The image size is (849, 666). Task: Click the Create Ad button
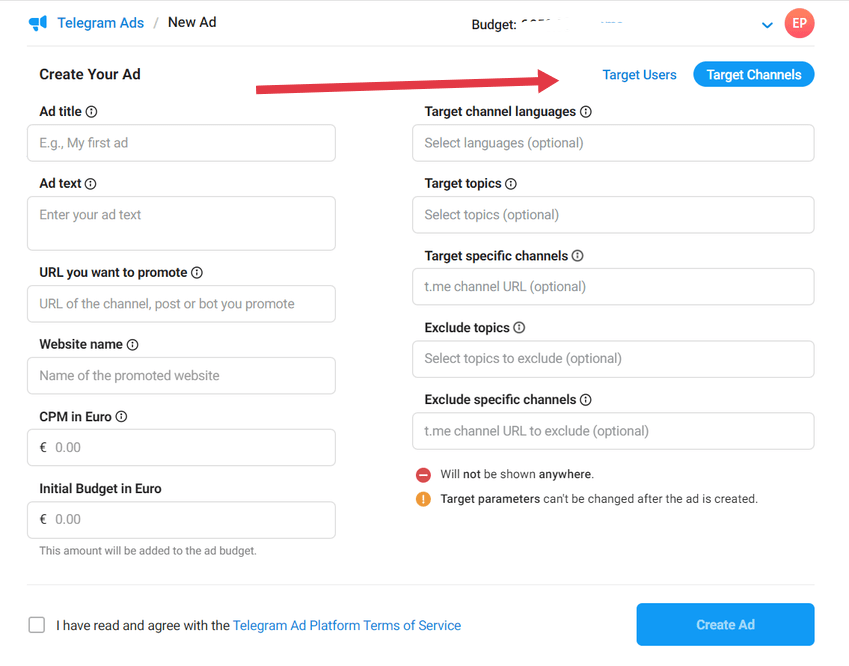pos(725,624)
